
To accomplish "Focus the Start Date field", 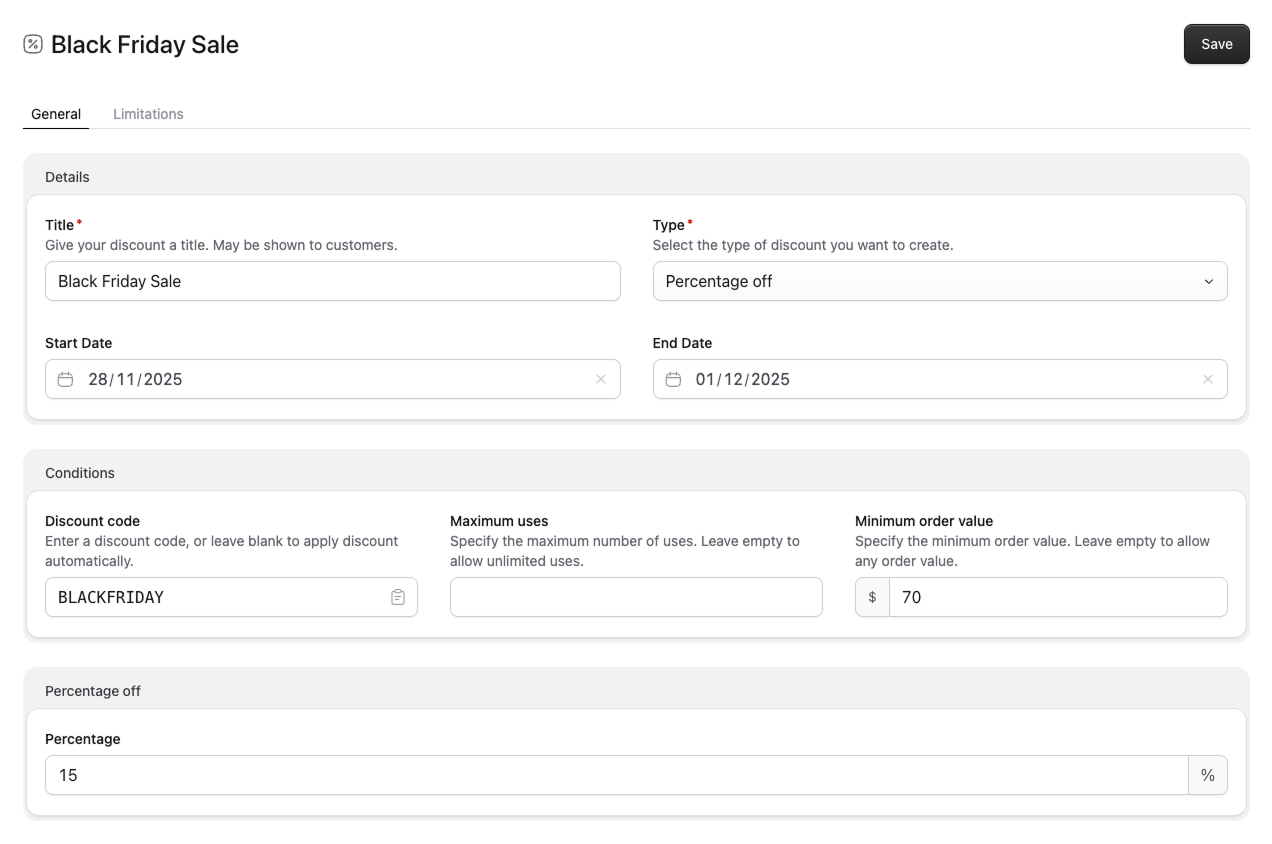I will click(x=333, y=379).
